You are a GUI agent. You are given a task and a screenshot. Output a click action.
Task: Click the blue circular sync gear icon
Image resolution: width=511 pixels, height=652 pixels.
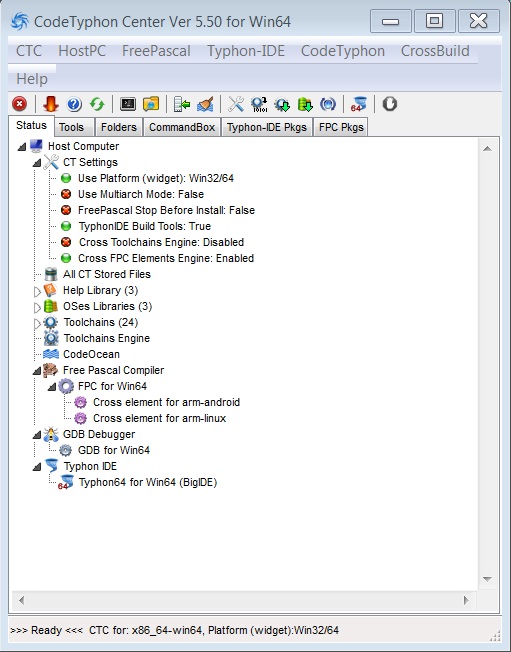click(x=328, y=104)
